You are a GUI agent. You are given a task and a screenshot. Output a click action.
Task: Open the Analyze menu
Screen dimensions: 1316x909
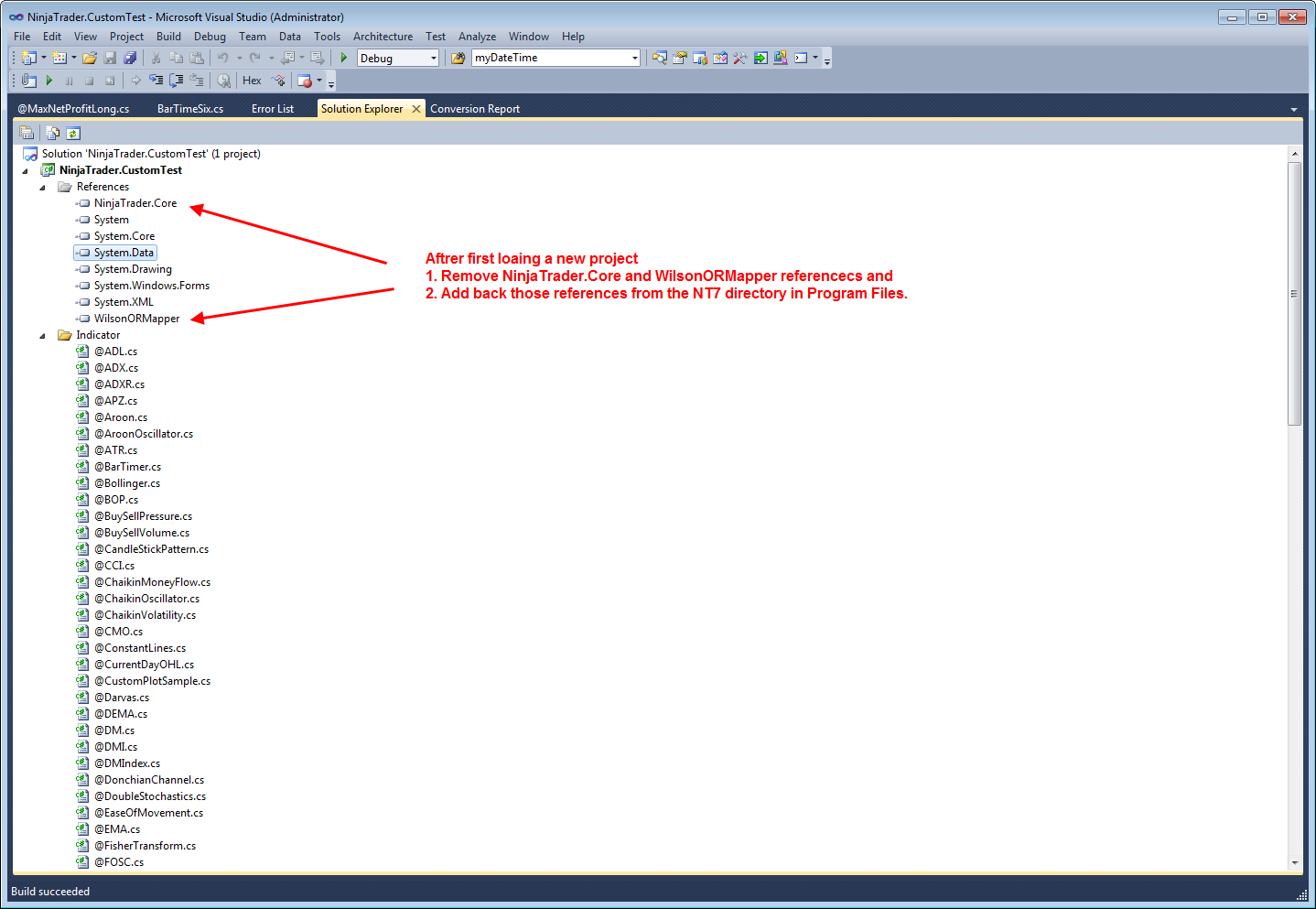point(477,37)
